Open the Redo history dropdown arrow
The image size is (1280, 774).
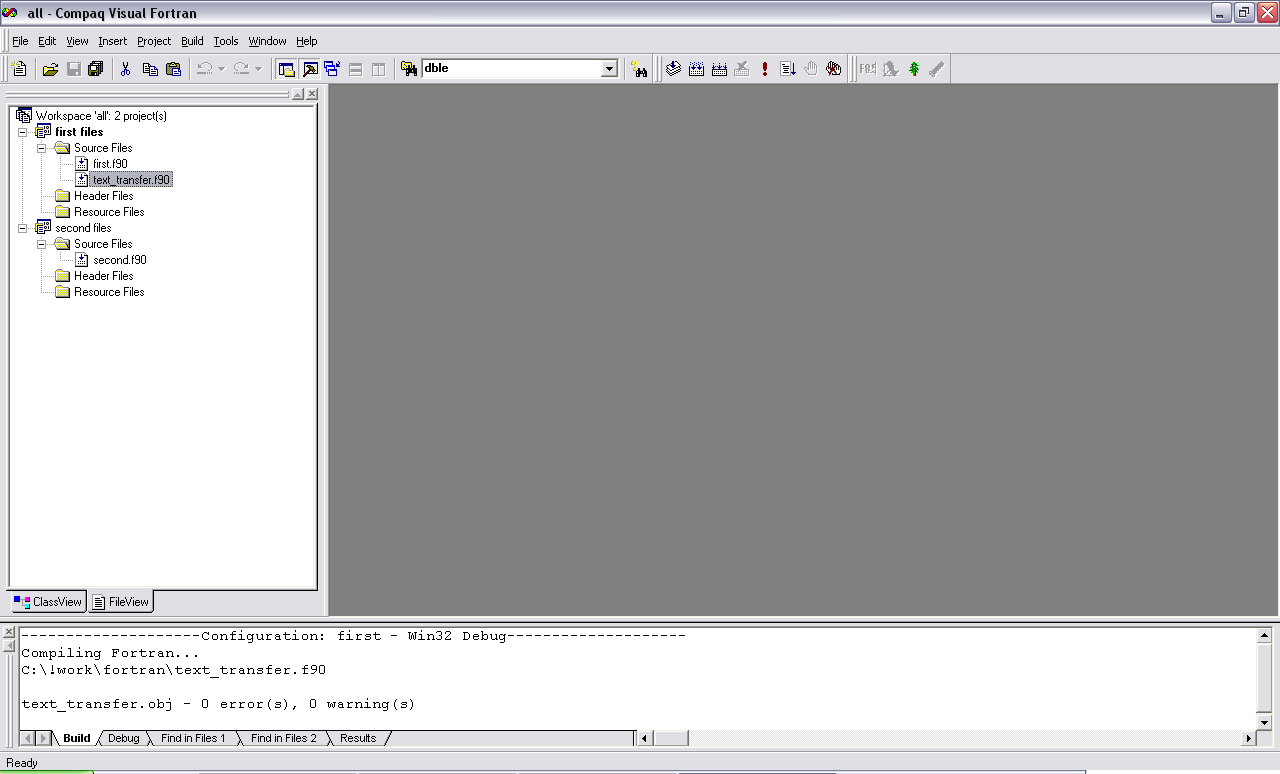pyautogui.click(x=258, y=69)
